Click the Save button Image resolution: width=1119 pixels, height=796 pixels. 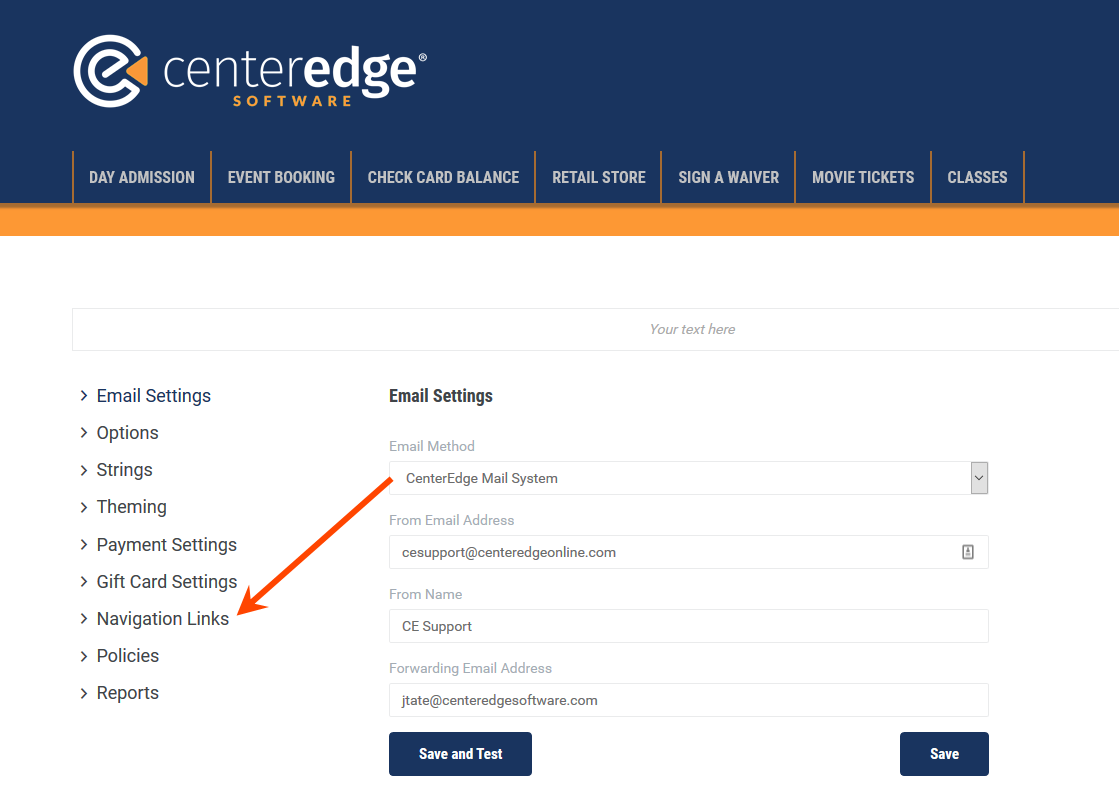(944, 754)
